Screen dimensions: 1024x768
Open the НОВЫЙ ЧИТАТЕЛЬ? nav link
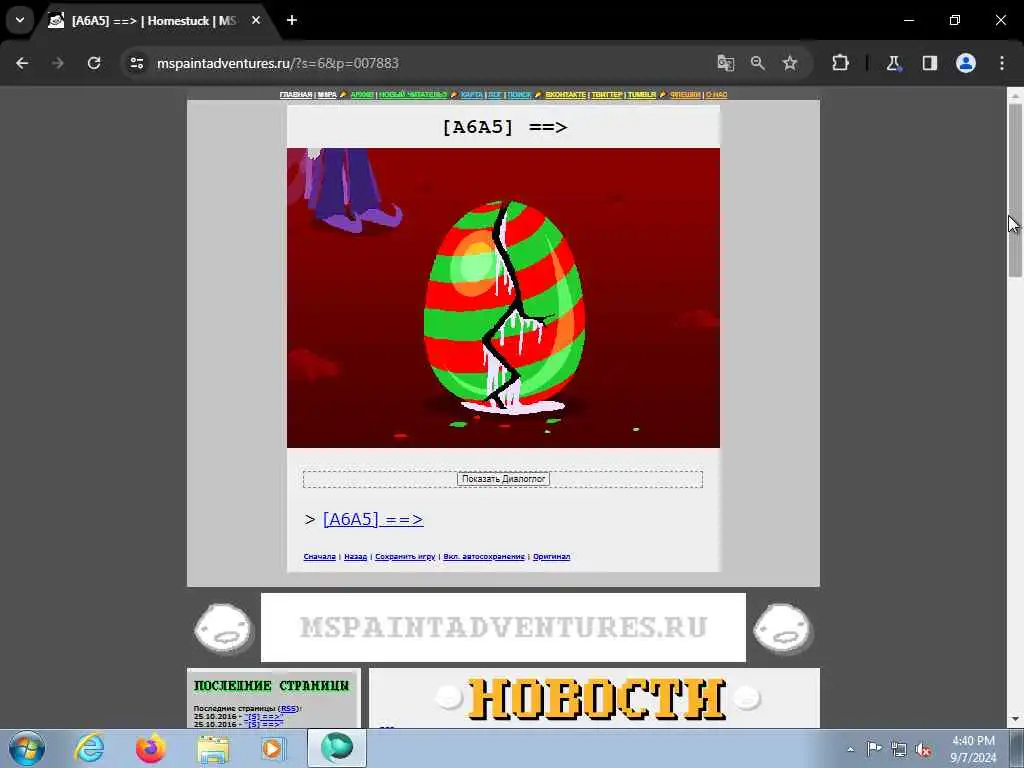413,95
